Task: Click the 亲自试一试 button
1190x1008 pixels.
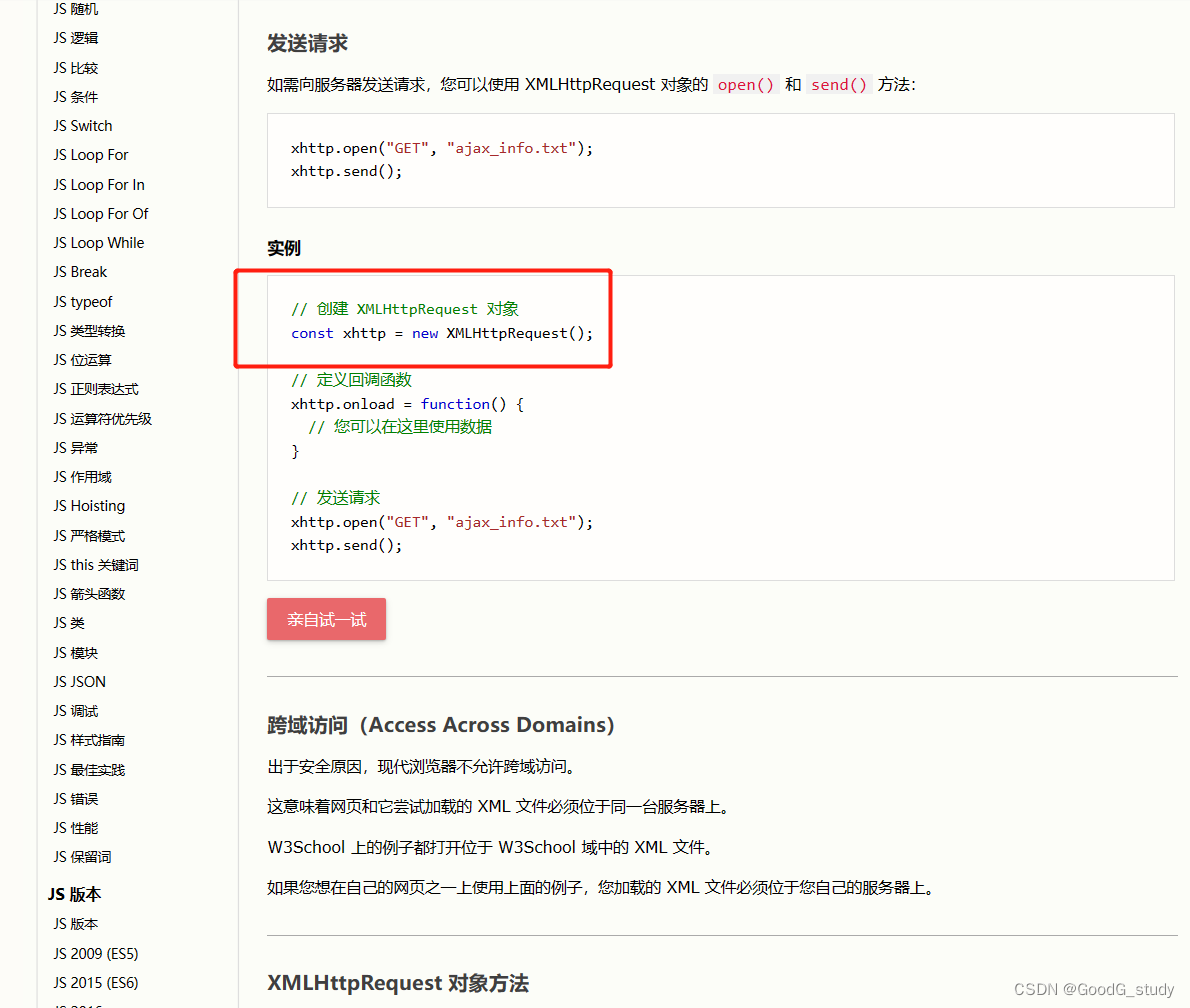Action: (326, 618)
